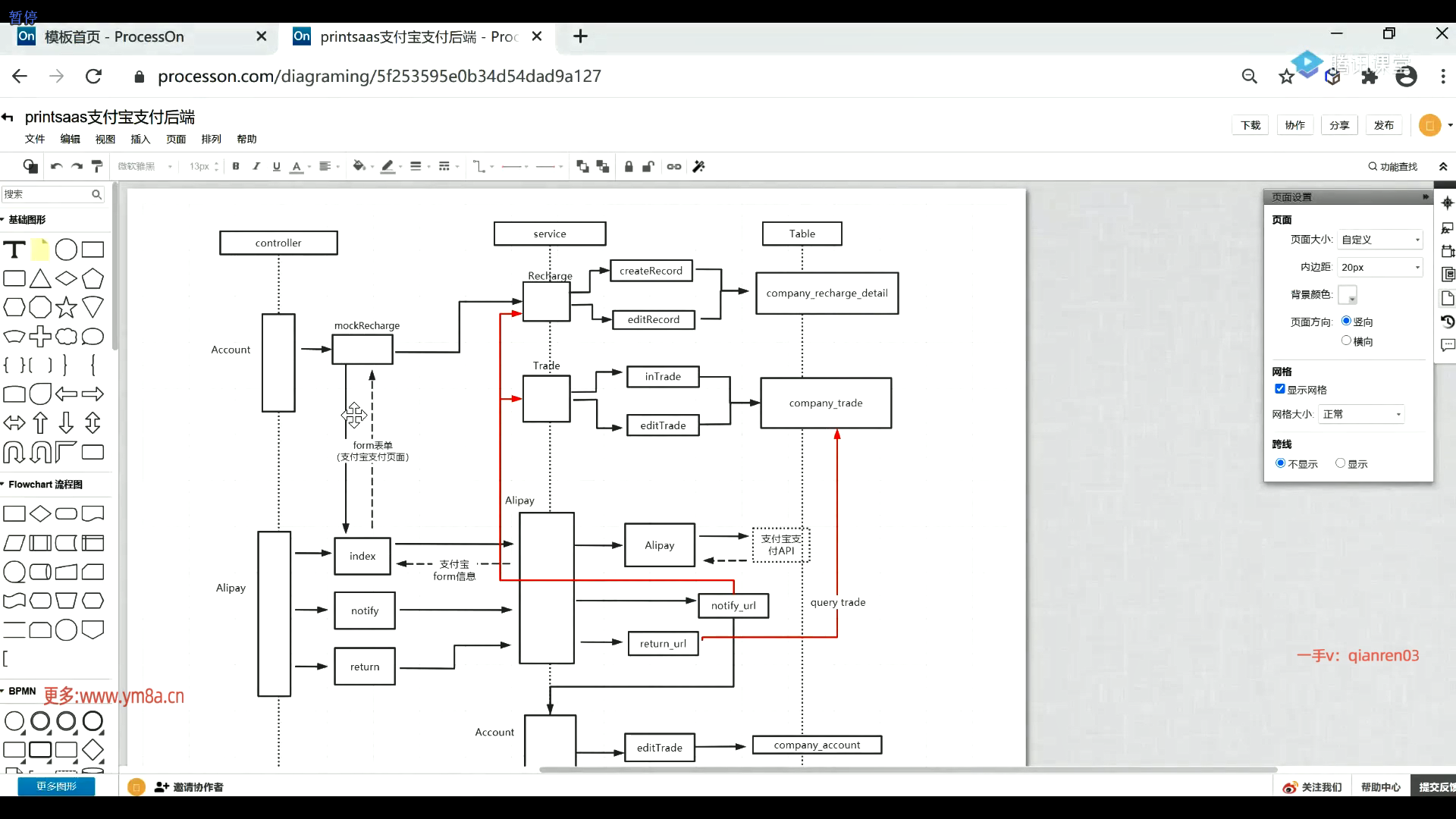The image size is (1456, 819).
Task: Toggle the 显示网格 checkbox
Action: [x=1280, y=389]
